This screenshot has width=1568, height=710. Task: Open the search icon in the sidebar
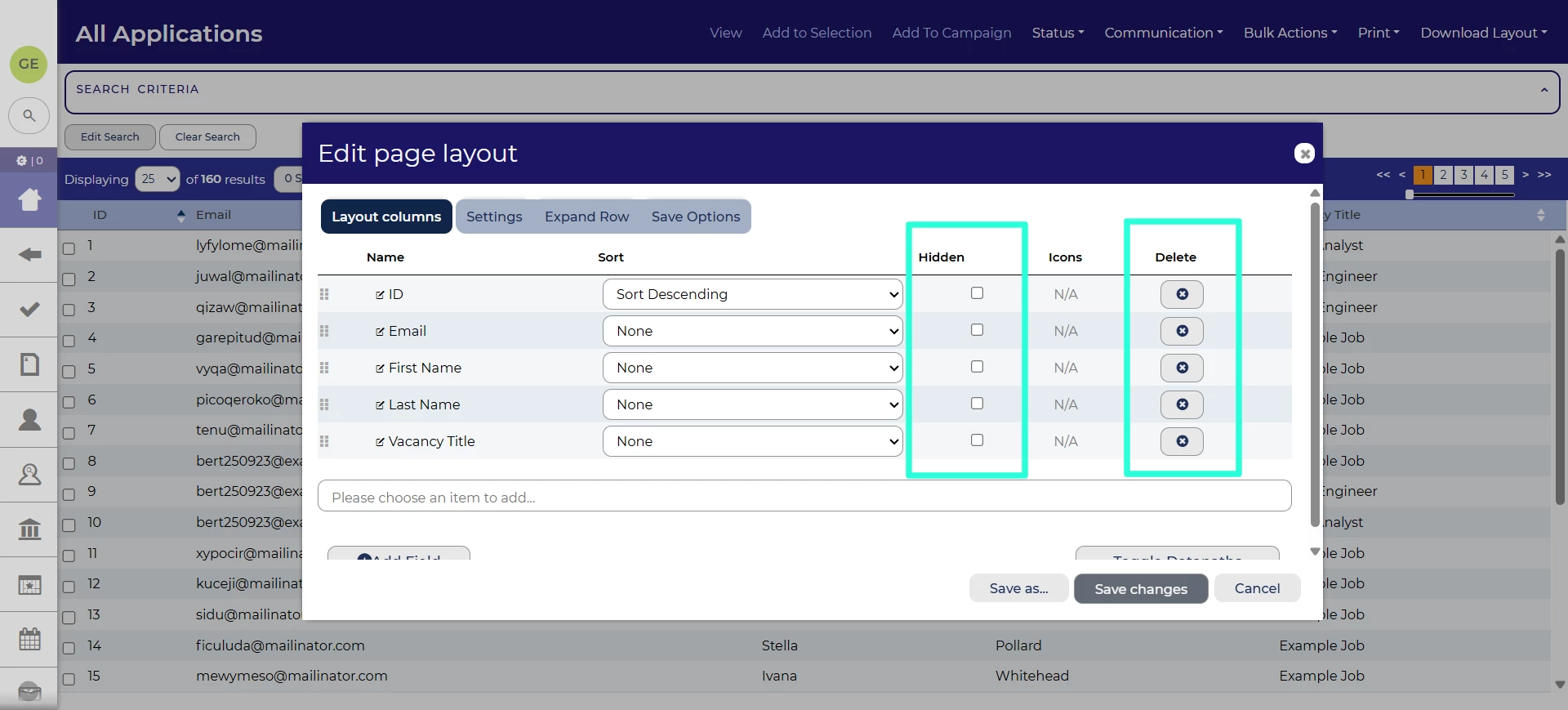point(29,115)
